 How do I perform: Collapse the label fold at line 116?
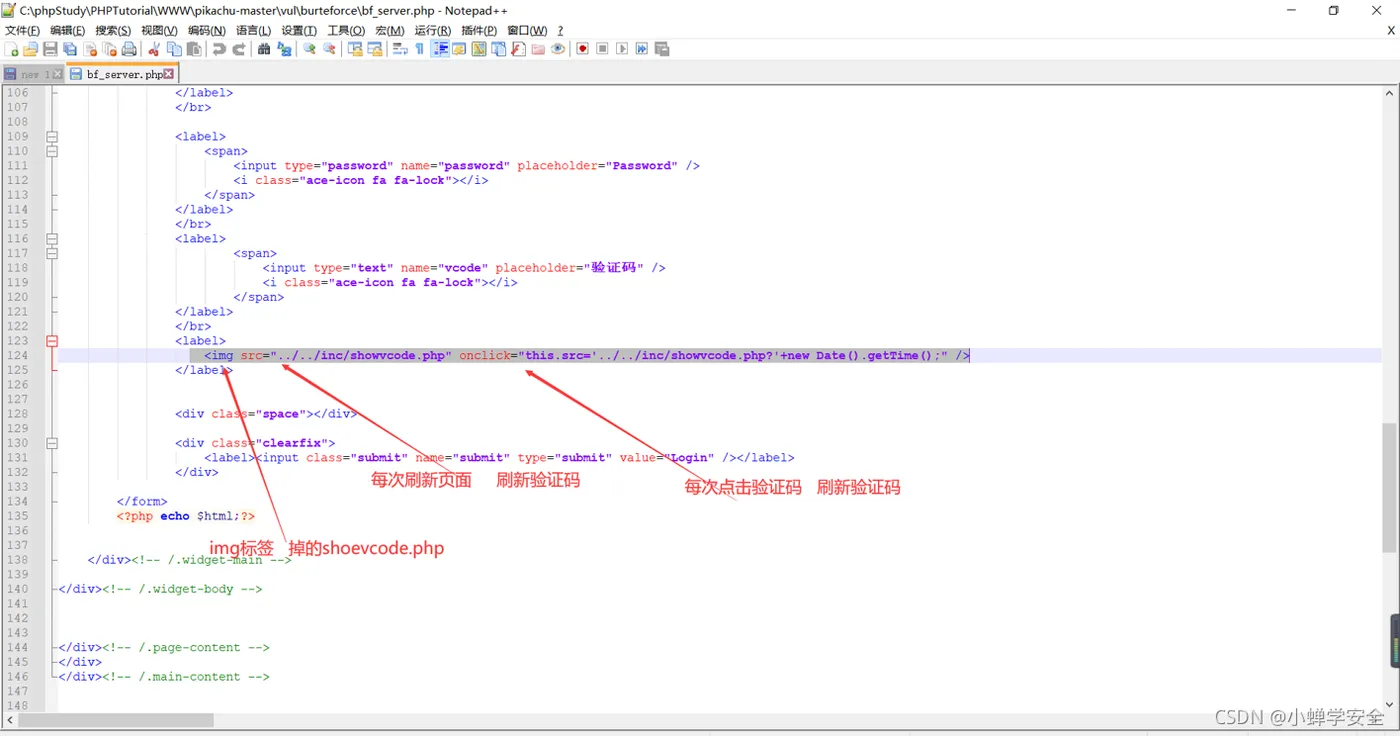(52, 239)
